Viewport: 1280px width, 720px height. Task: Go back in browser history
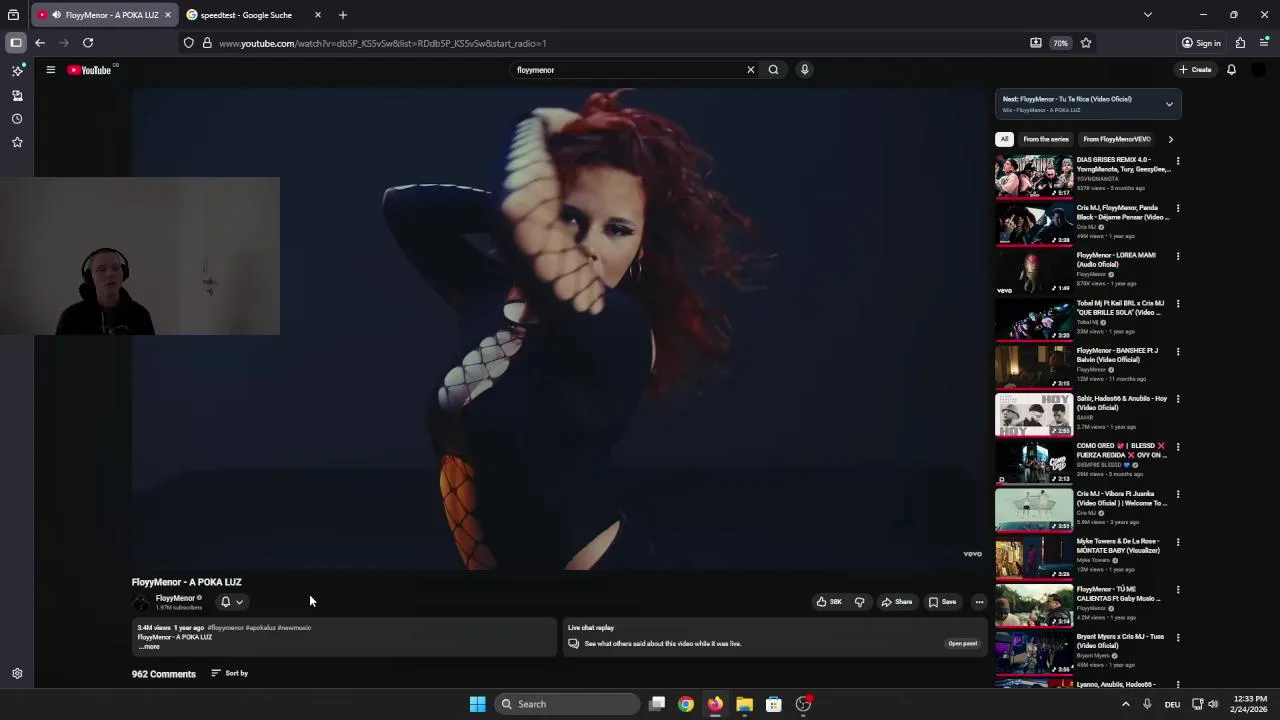pyautogui.click(x=40, y=43)
